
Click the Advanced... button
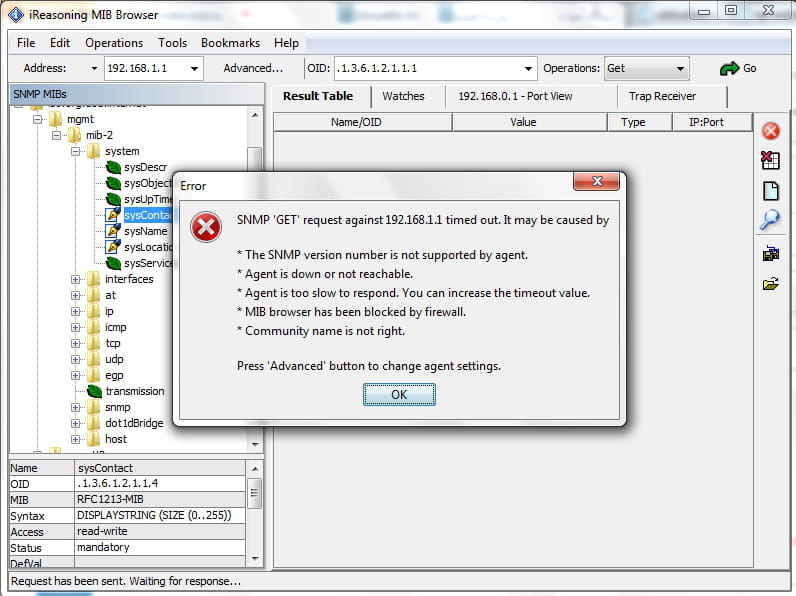[253, 69]
